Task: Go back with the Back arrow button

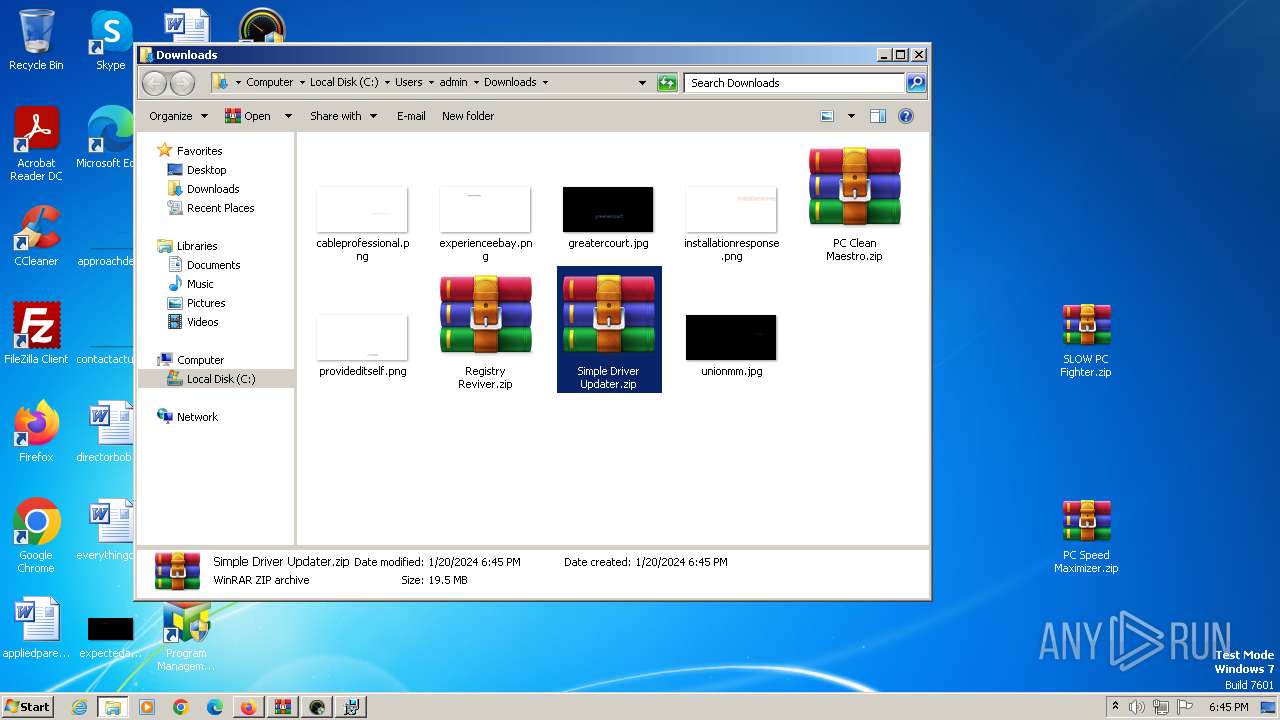Action: pos(154,83)
